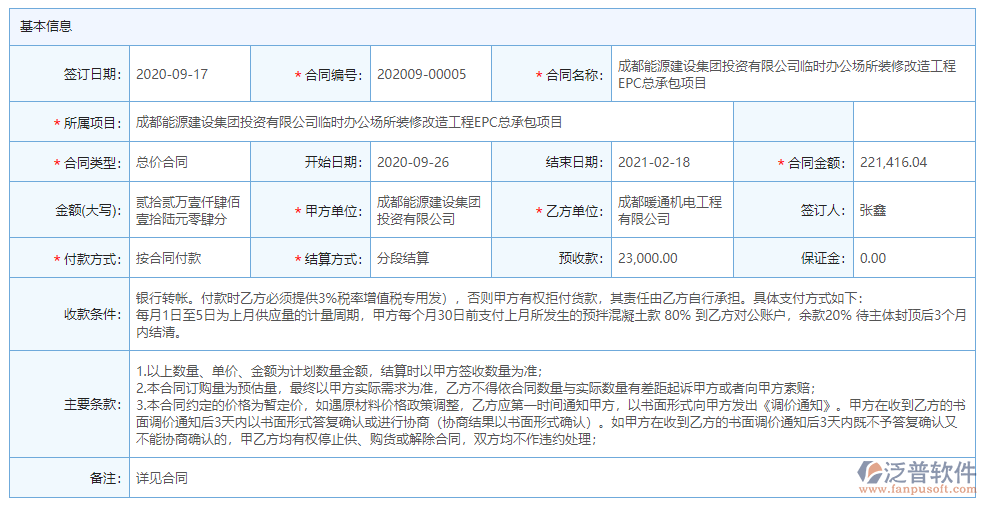Click the 合同名称 value field
The height and width of the screenshot is (505, 987).
[792, 74]
